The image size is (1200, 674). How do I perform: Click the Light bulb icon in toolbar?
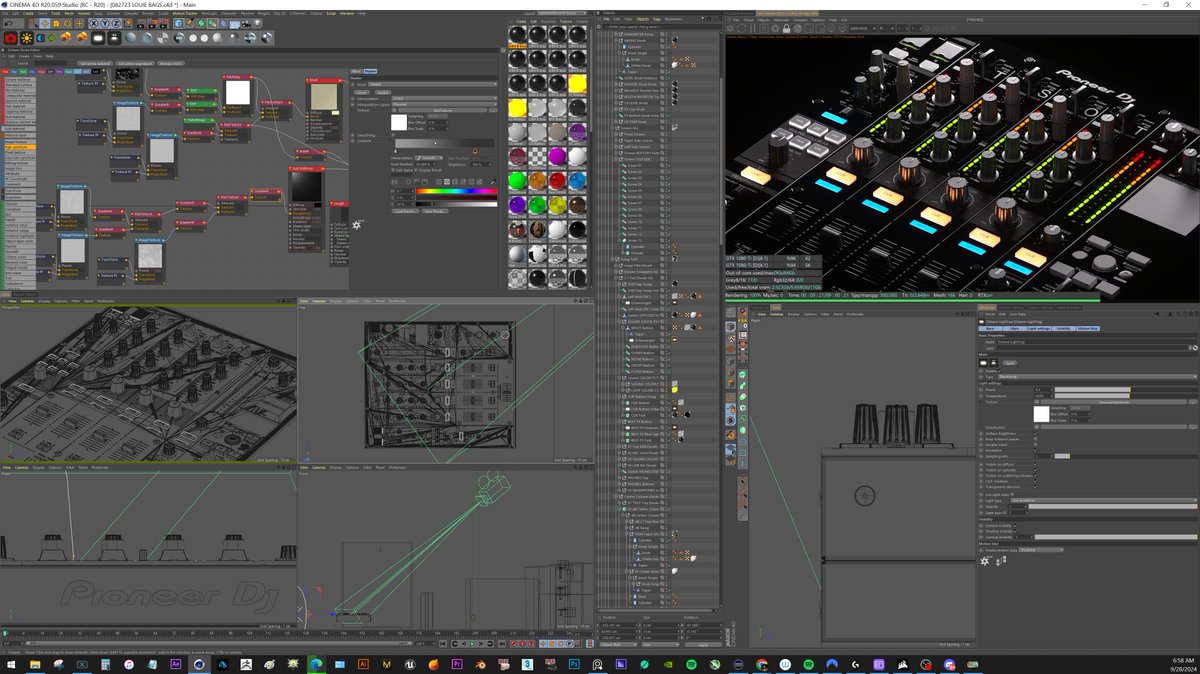coord(257,23)
